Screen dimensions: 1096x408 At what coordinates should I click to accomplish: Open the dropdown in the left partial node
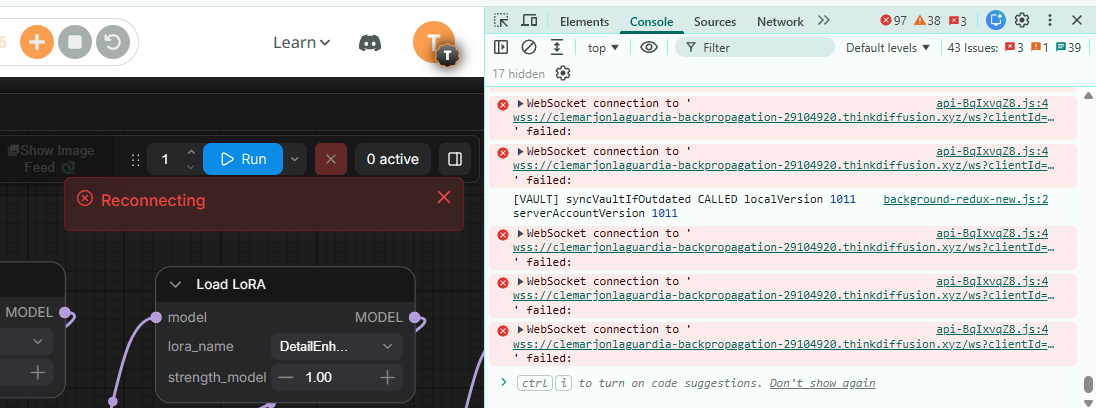click(x=36, y=342)
